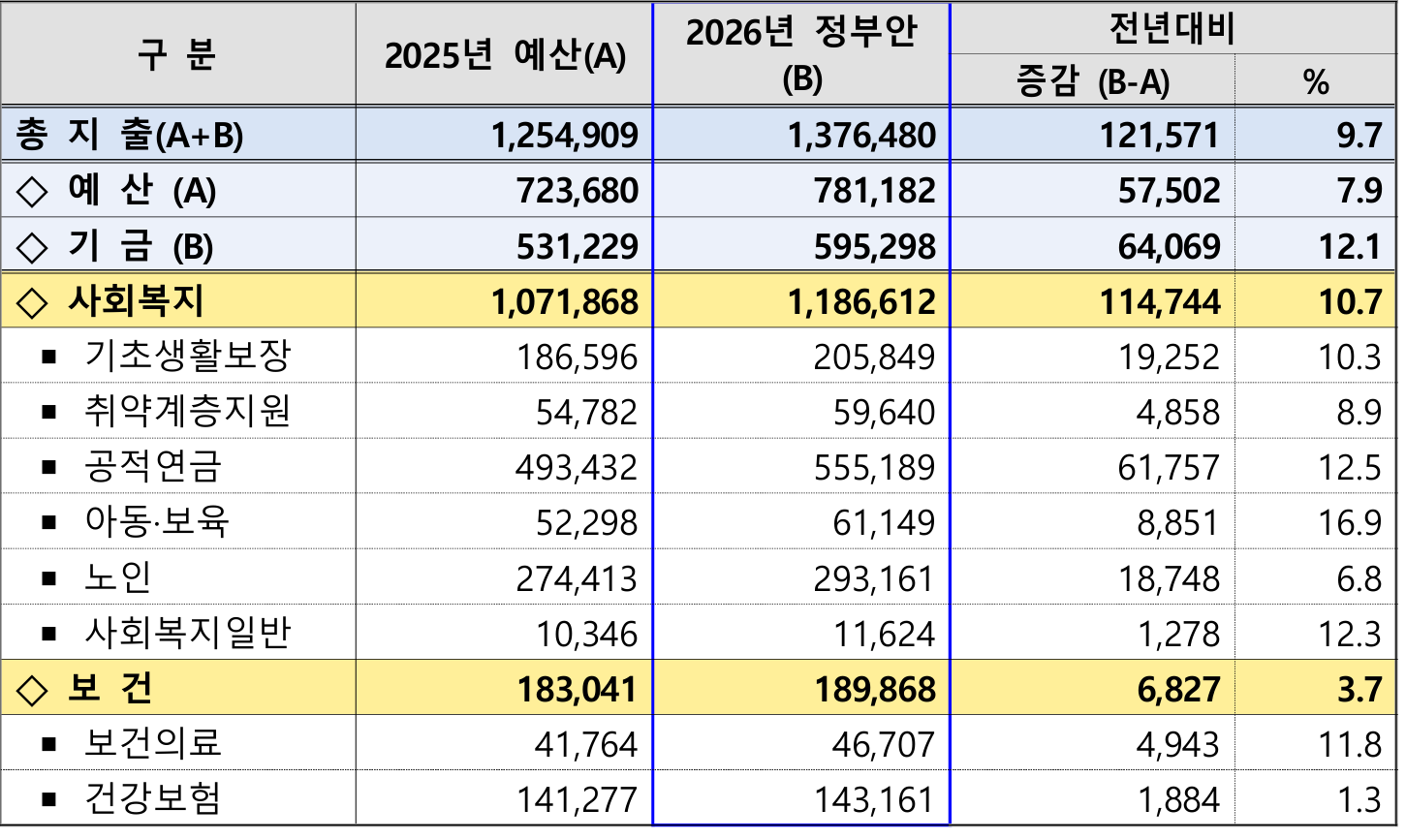The height and width of the screenshot is (840, 1406).
Task: Select the value 61,757
Action: click(x=1170, y=468)
